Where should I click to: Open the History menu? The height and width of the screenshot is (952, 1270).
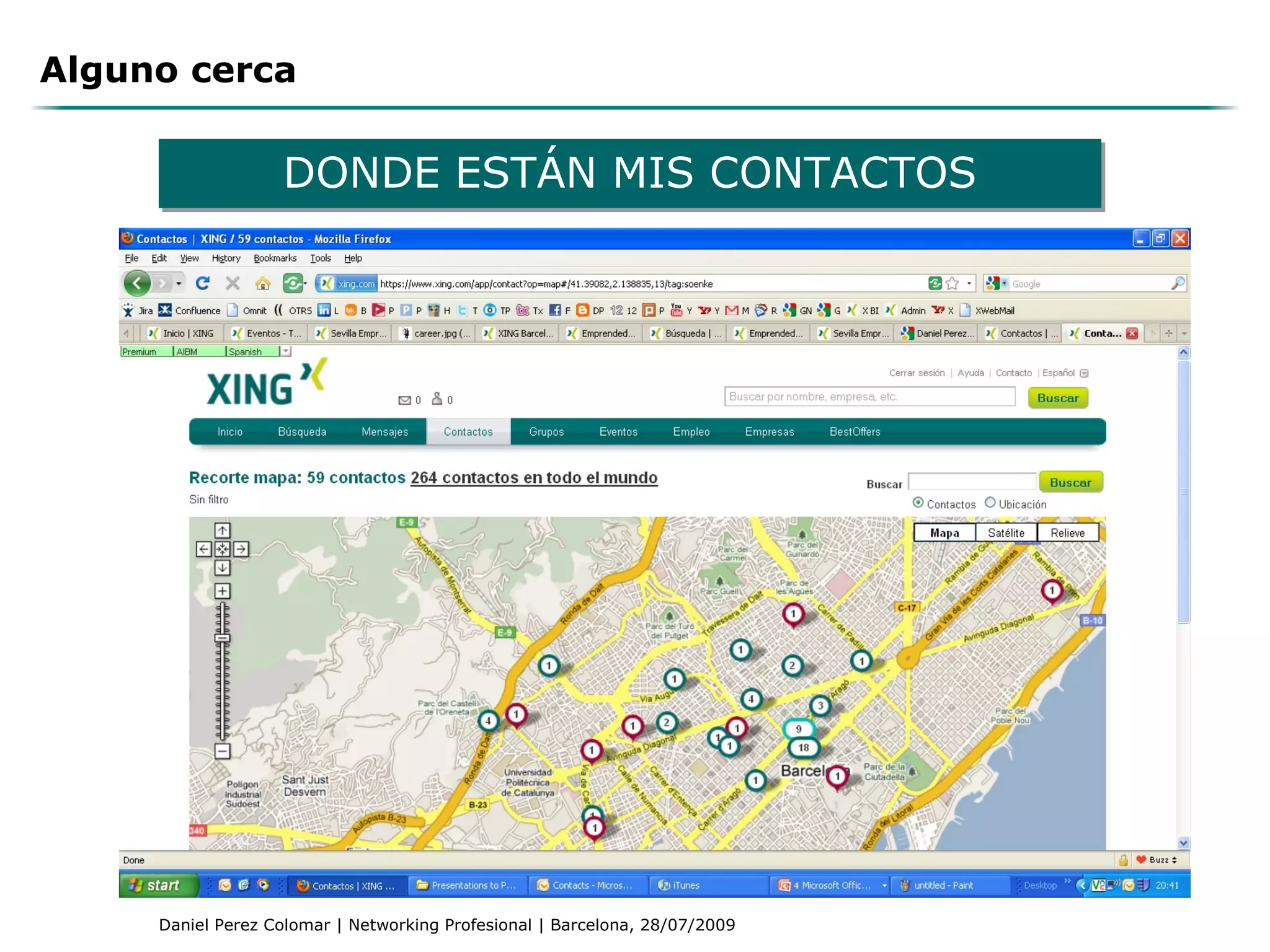(x=226, y=258)
